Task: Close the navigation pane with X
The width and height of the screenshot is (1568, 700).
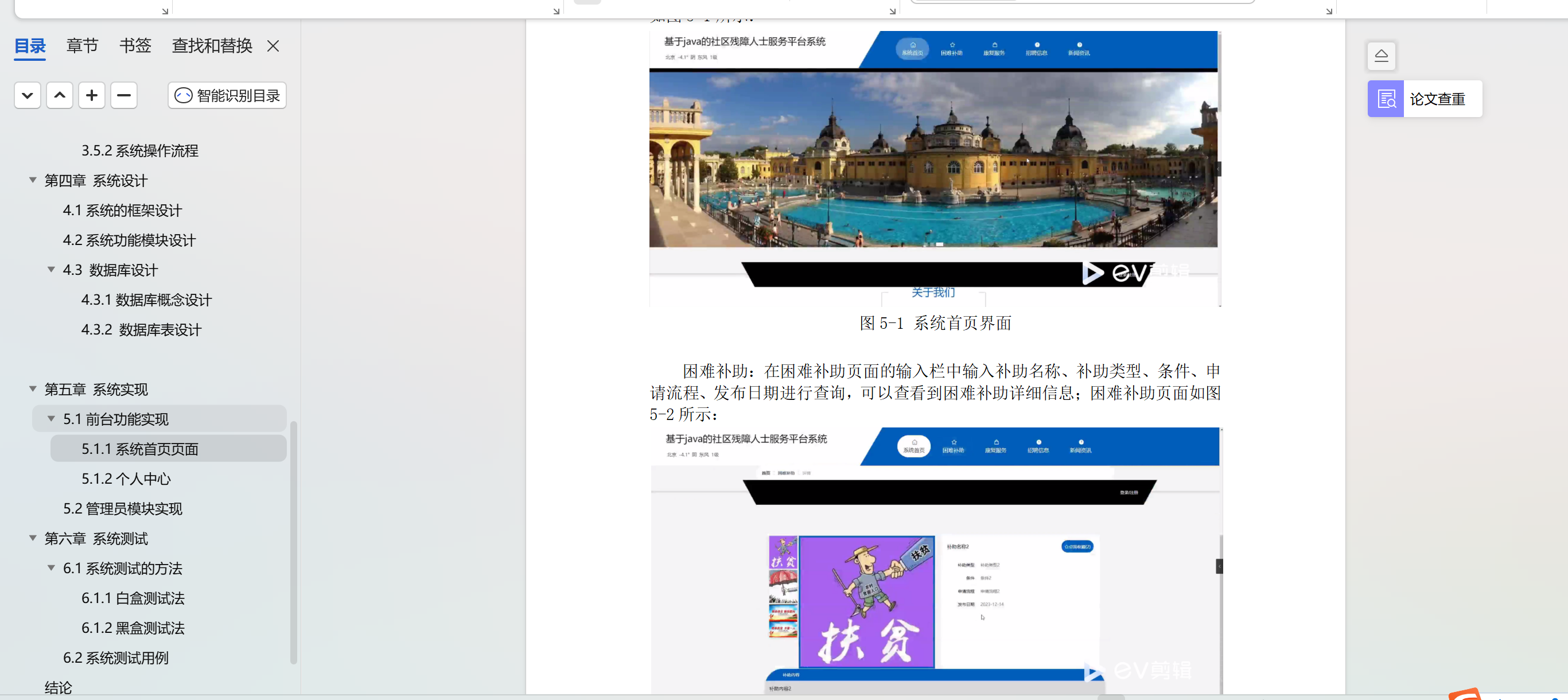Action: point(273,46)
